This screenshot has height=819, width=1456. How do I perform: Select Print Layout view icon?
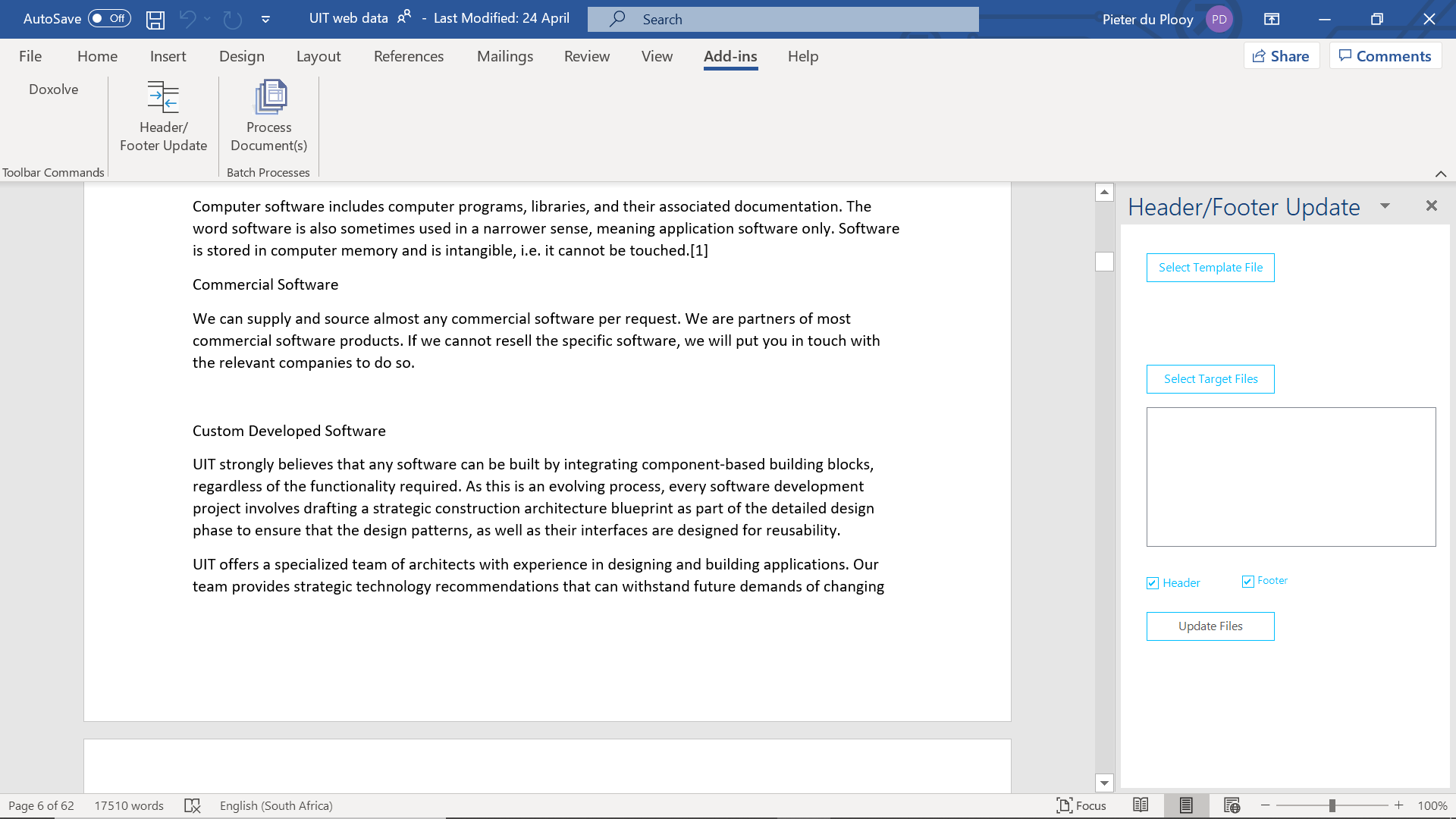coord(1186,805)
